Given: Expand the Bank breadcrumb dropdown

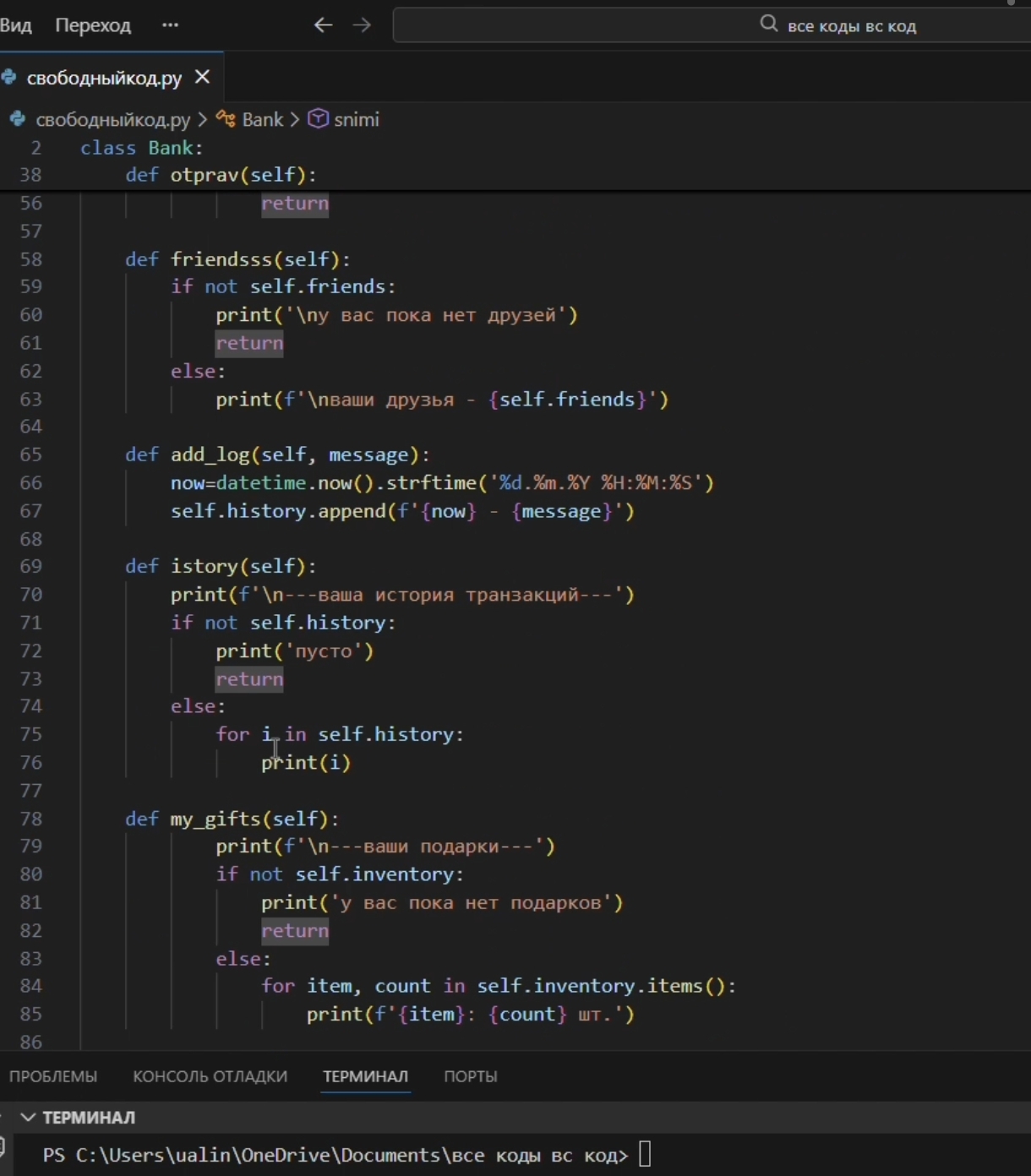Looking at the screenshot, I should [262, 120].
